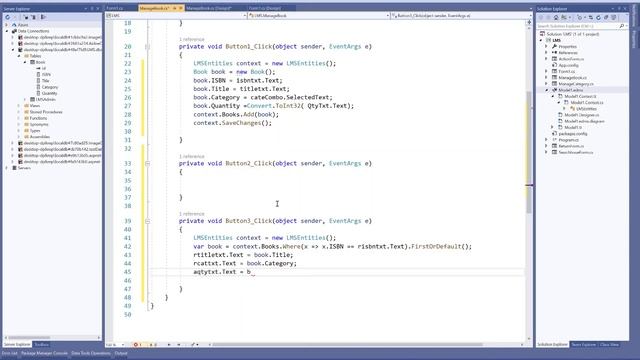Click the Refresh icon in Server Explorer toolbar
The width and height of the screenshot is (640, 360).
[x=8, y=17]
